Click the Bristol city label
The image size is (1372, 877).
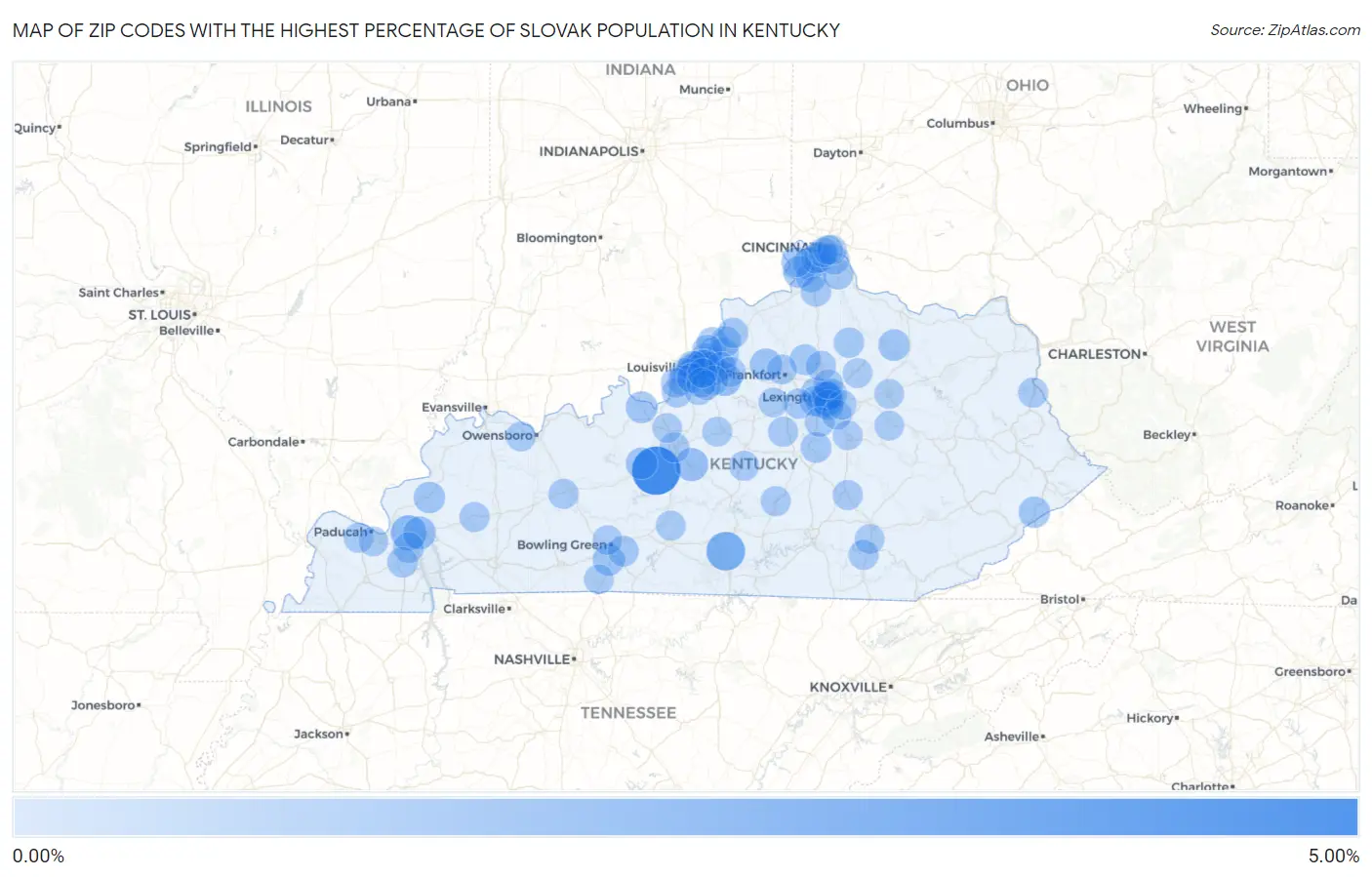pyautogui.click(x=1061, y=599)
